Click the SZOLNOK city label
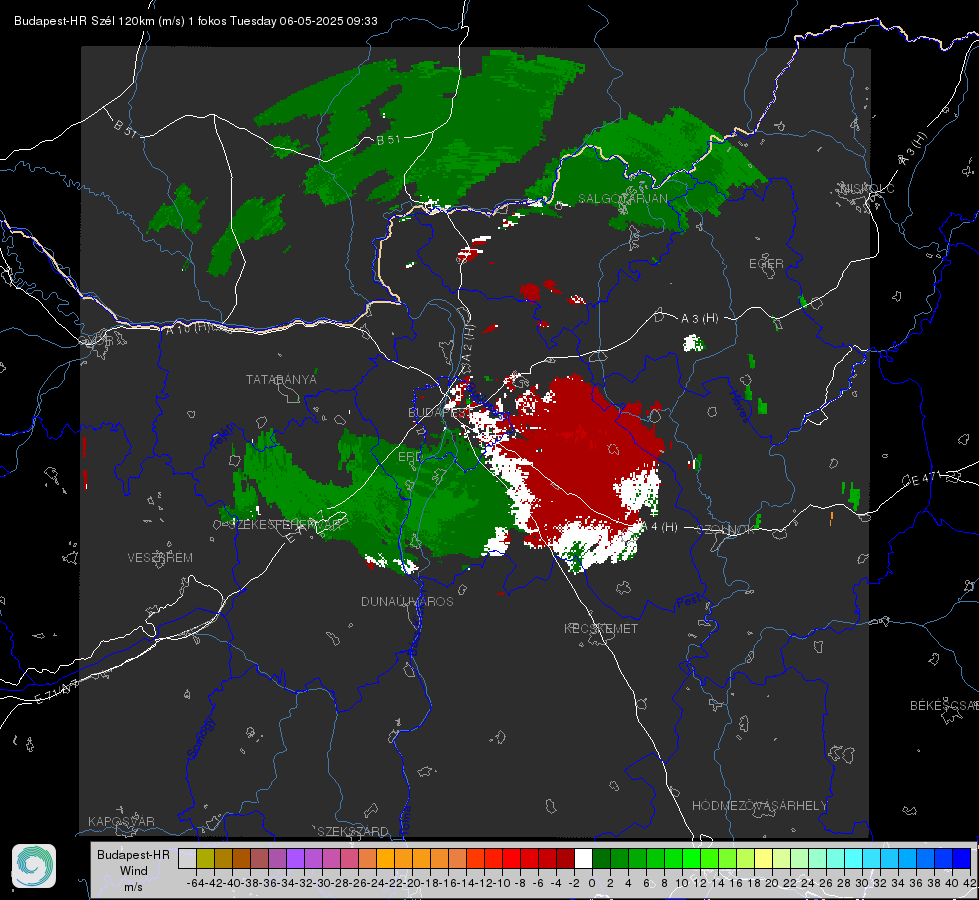 [x=726, y=529]
